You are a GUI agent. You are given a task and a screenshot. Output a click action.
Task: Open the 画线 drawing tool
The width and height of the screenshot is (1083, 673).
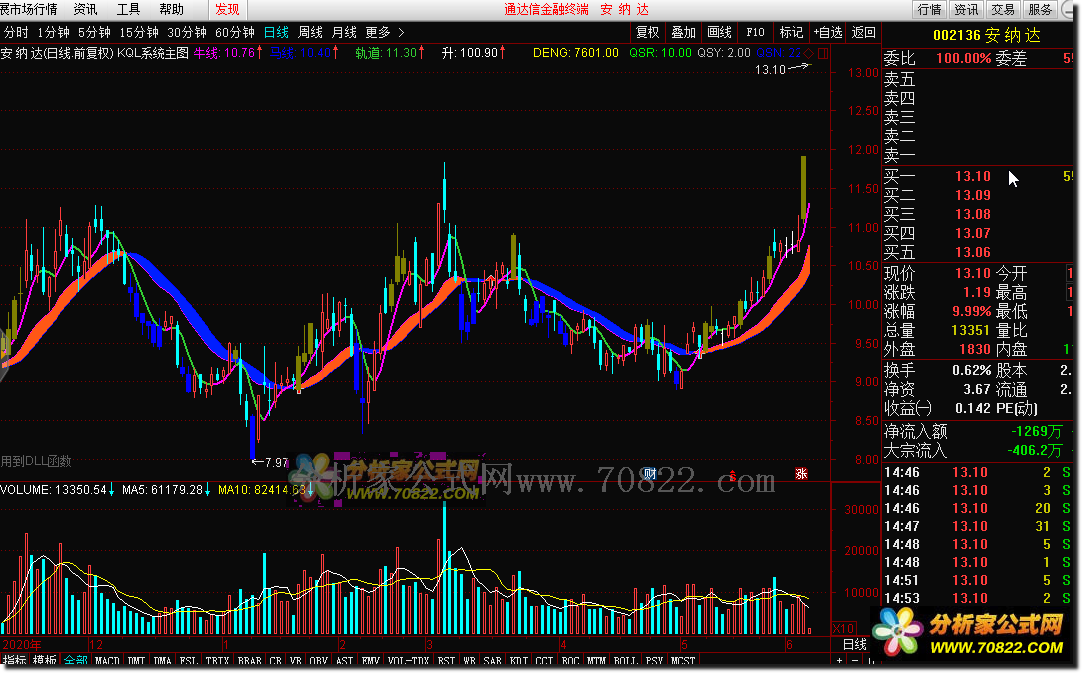click(x=719, y=32)
